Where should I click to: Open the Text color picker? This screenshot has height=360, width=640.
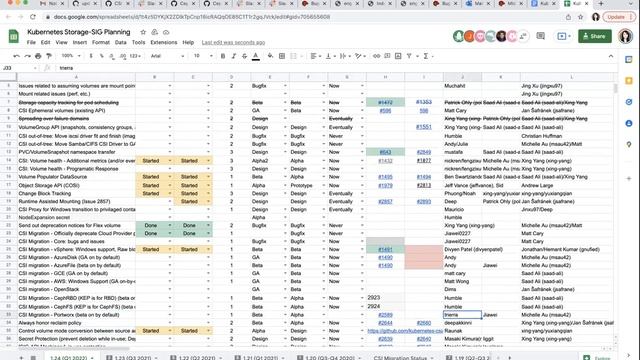coord(256,56)
